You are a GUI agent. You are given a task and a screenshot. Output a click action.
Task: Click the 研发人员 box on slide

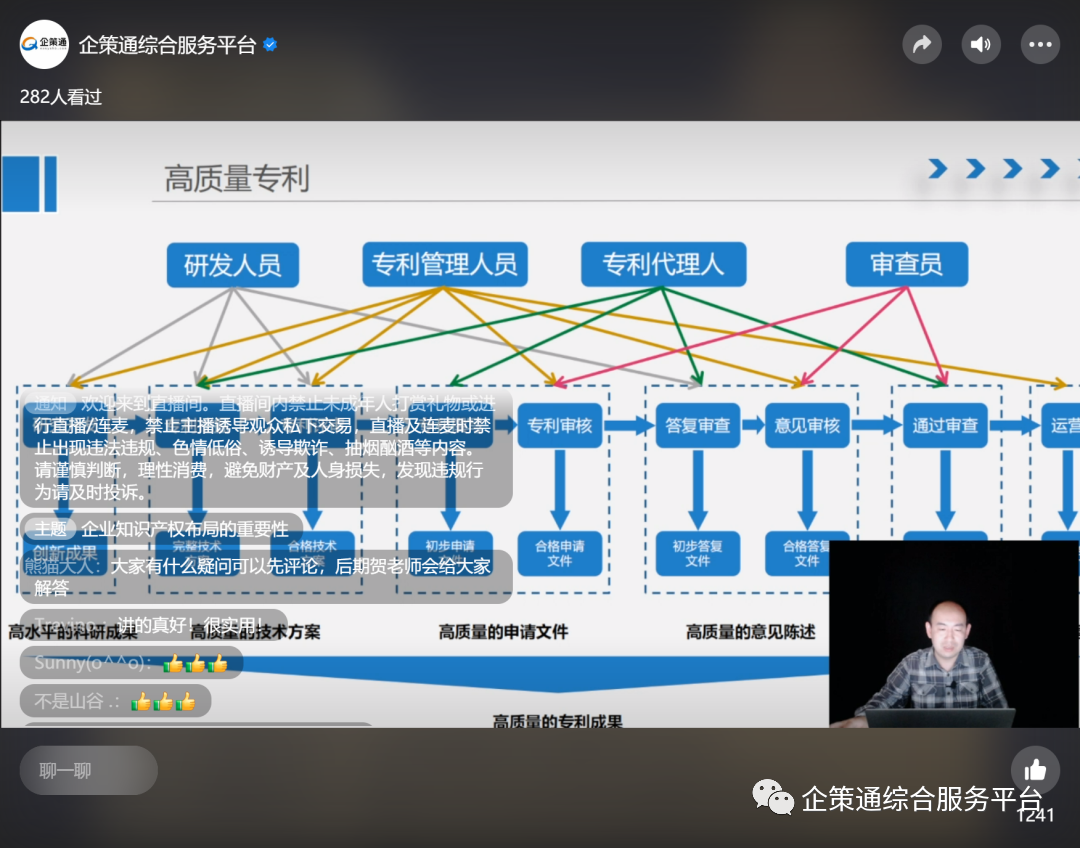click(x=232, y=264)
